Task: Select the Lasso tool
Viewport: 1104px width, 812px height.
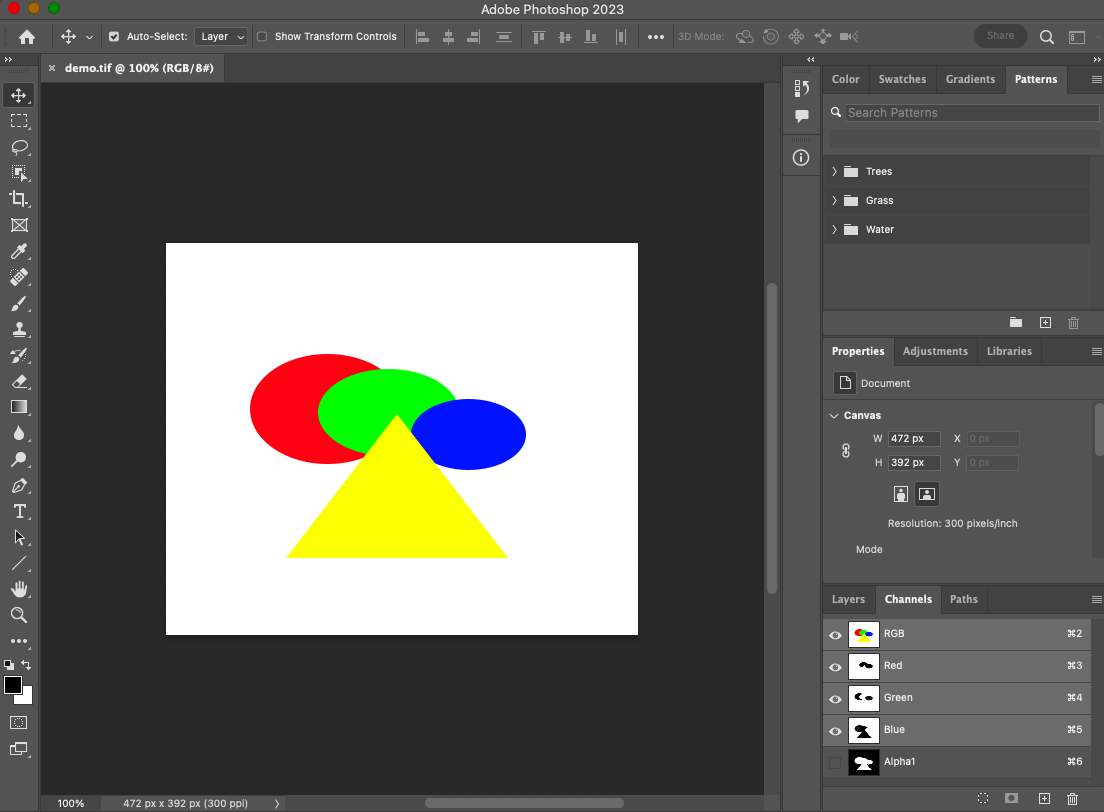Action: [19, 147]
